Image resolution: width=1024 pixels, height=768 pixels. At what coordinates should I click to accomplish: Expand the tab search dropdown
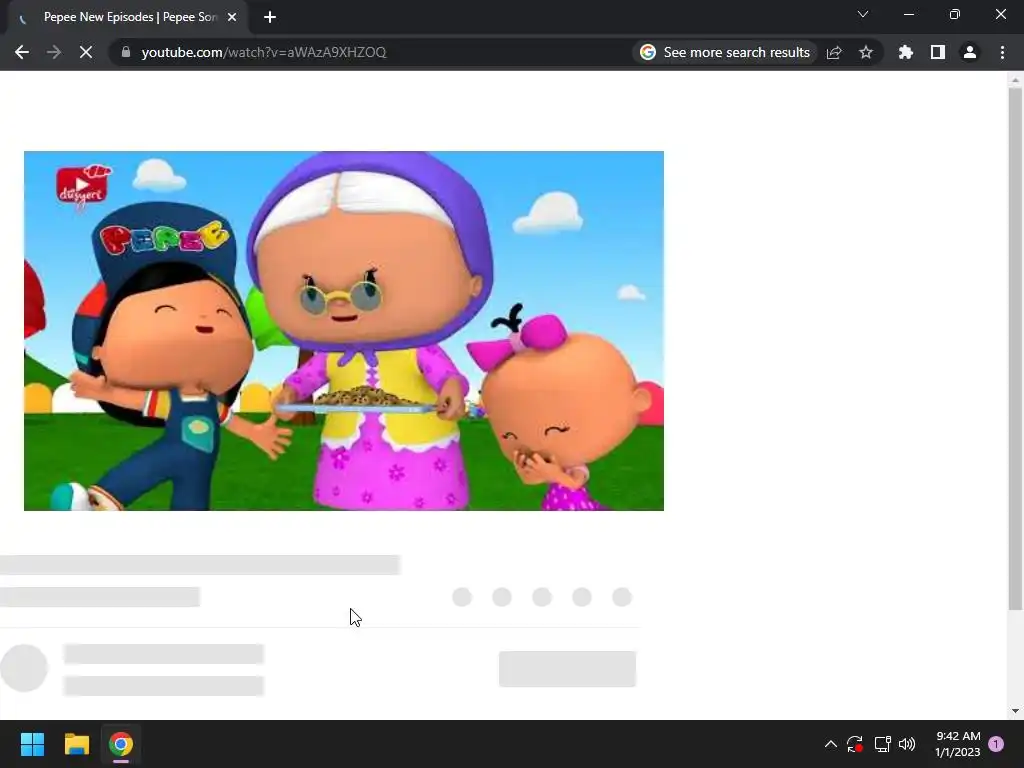[x=863, y=14]
